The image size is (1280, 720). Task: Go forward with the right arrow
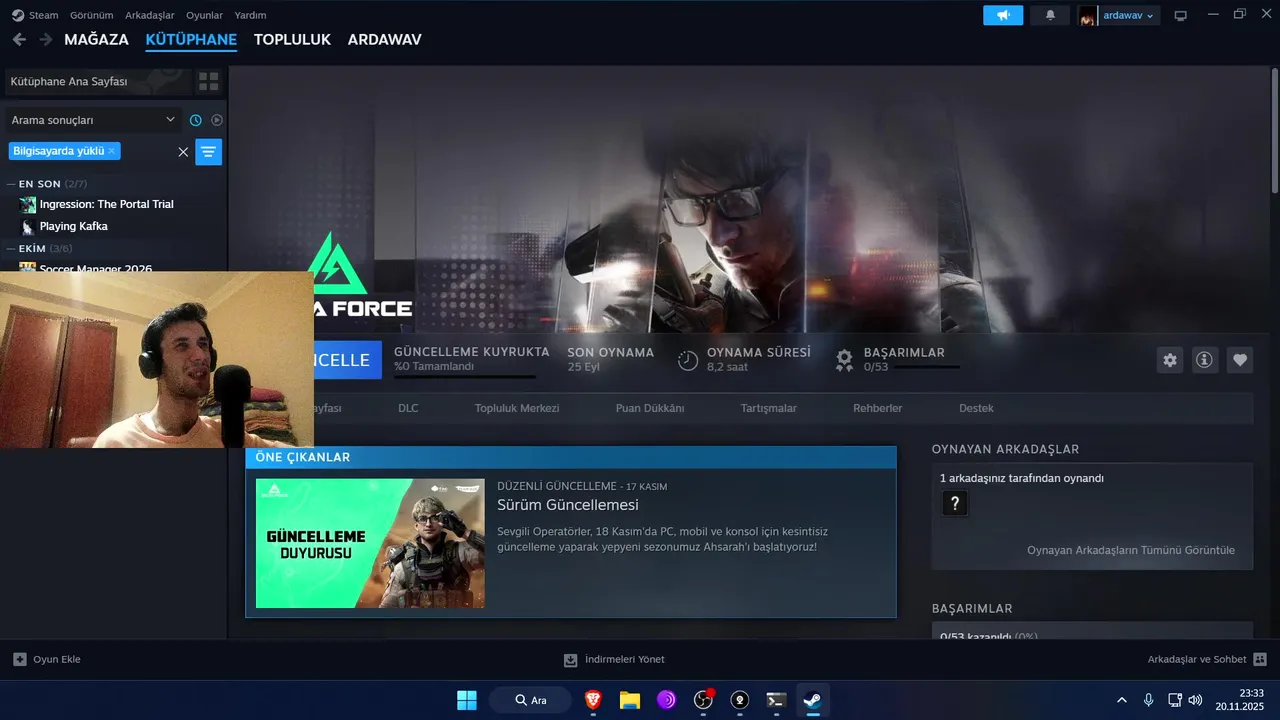point(46,39)
